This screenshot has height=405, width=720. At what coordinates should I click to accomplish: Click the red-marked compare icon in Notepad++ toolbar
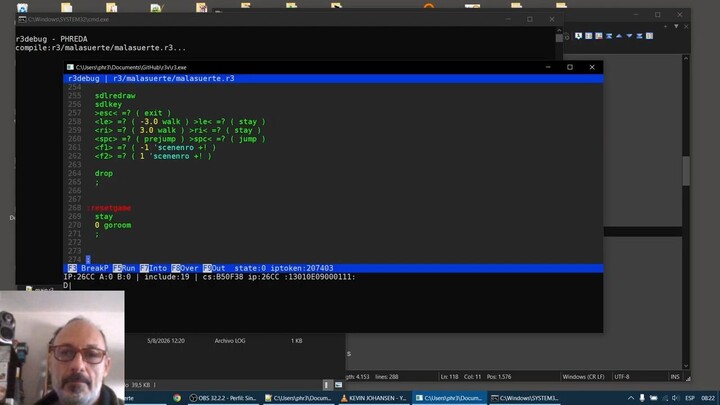tap(599, 36)
